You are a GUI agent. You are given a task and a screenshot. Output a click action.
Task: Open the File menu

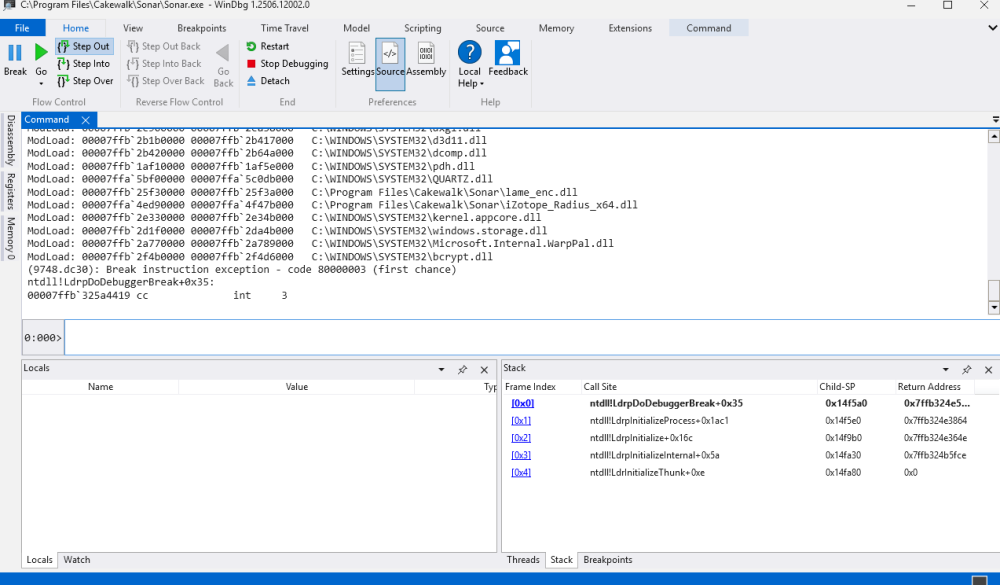(x=22, y=28)
